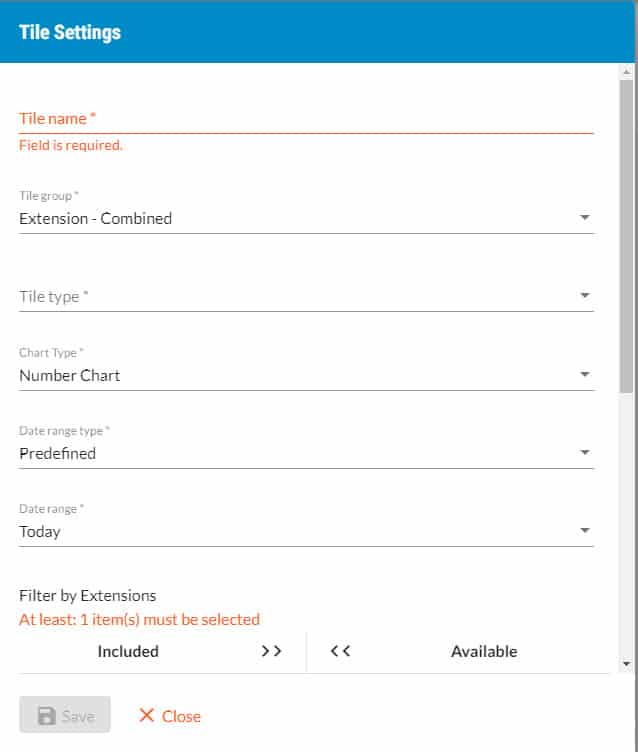Click the move all available double-arrow icon
The image size is (638, 752).
pyautogui.click(x=340, y=651)
